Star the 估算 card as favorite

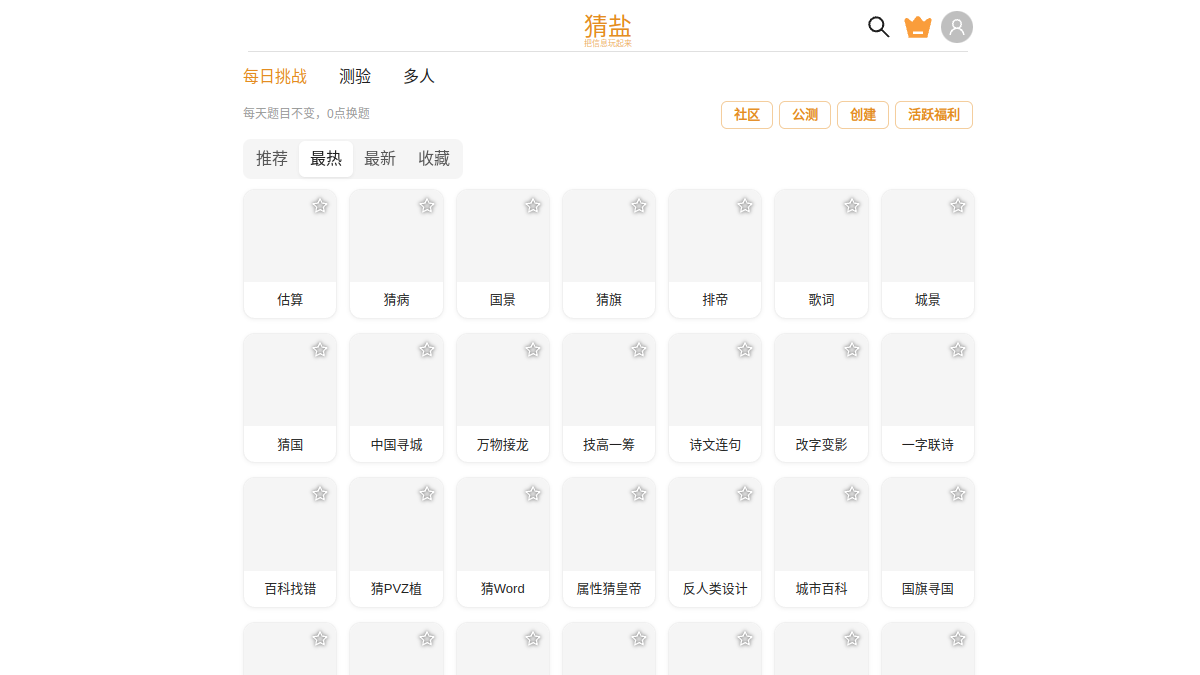click(x=320, y=206)
